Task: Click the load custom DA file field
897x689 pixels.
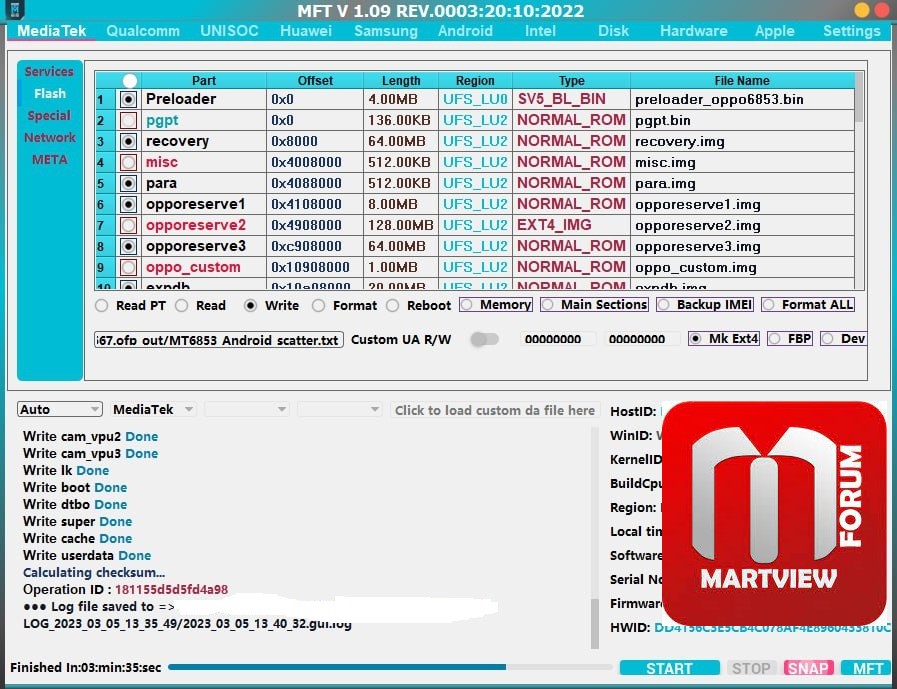Action: click(495, 410)
